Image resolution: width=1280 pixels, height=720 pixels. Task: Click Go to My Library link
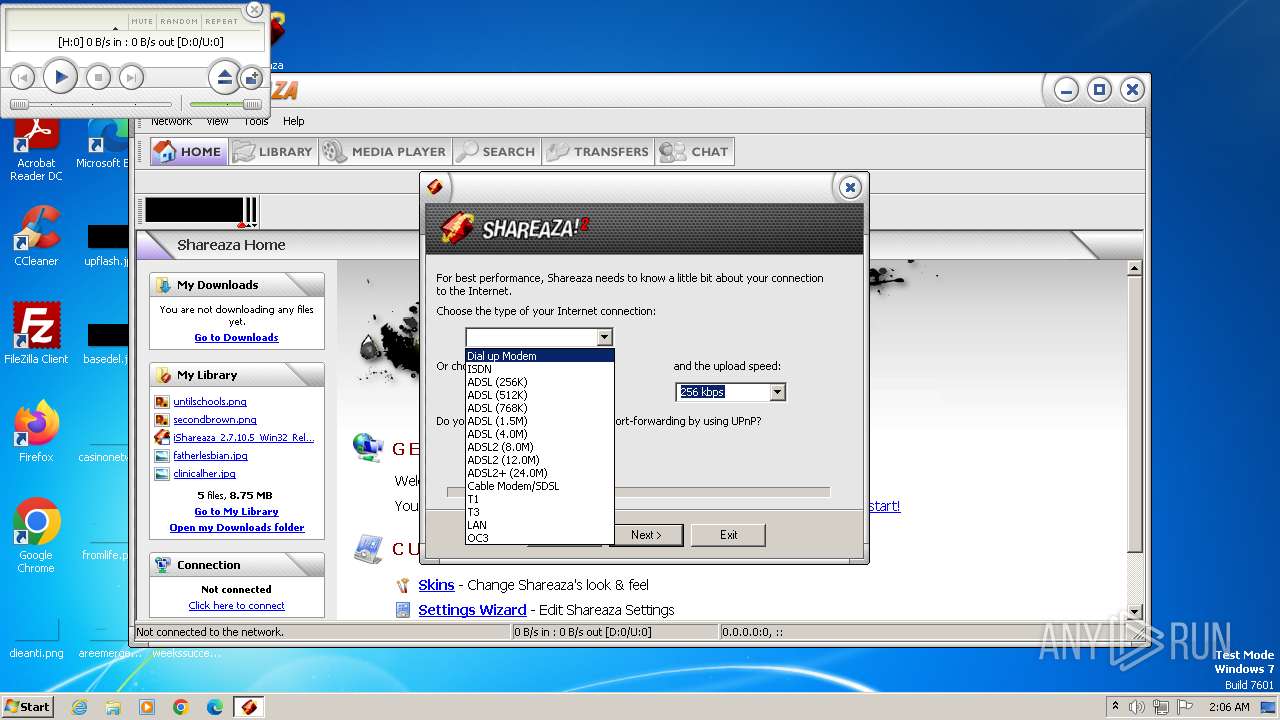[236, 512]
